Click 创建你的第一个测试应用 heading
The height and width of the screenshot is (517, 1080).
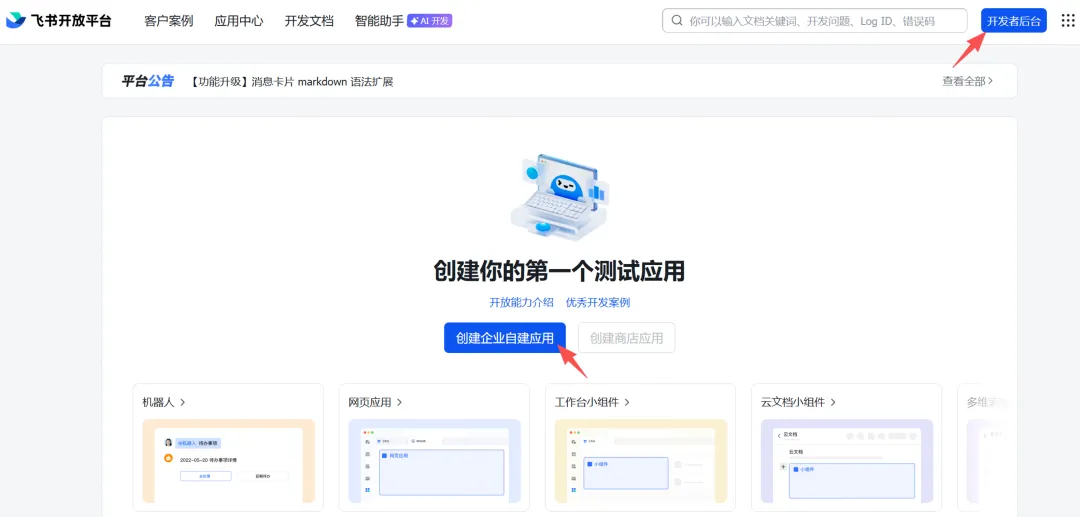pos(559,271)
